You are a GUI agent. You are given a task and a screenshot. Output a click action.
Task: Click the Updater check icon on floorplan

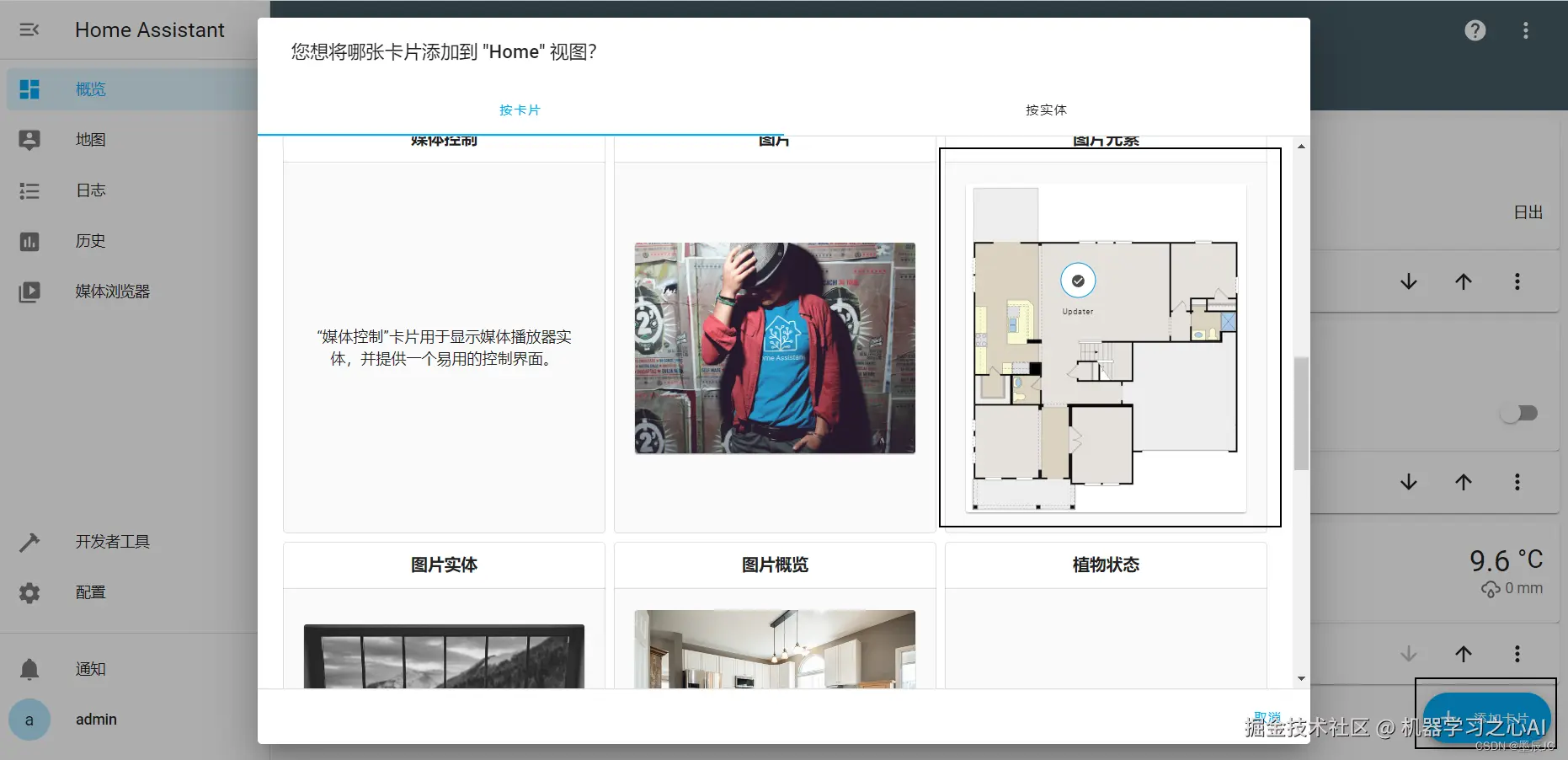(x=1078, y=281)
